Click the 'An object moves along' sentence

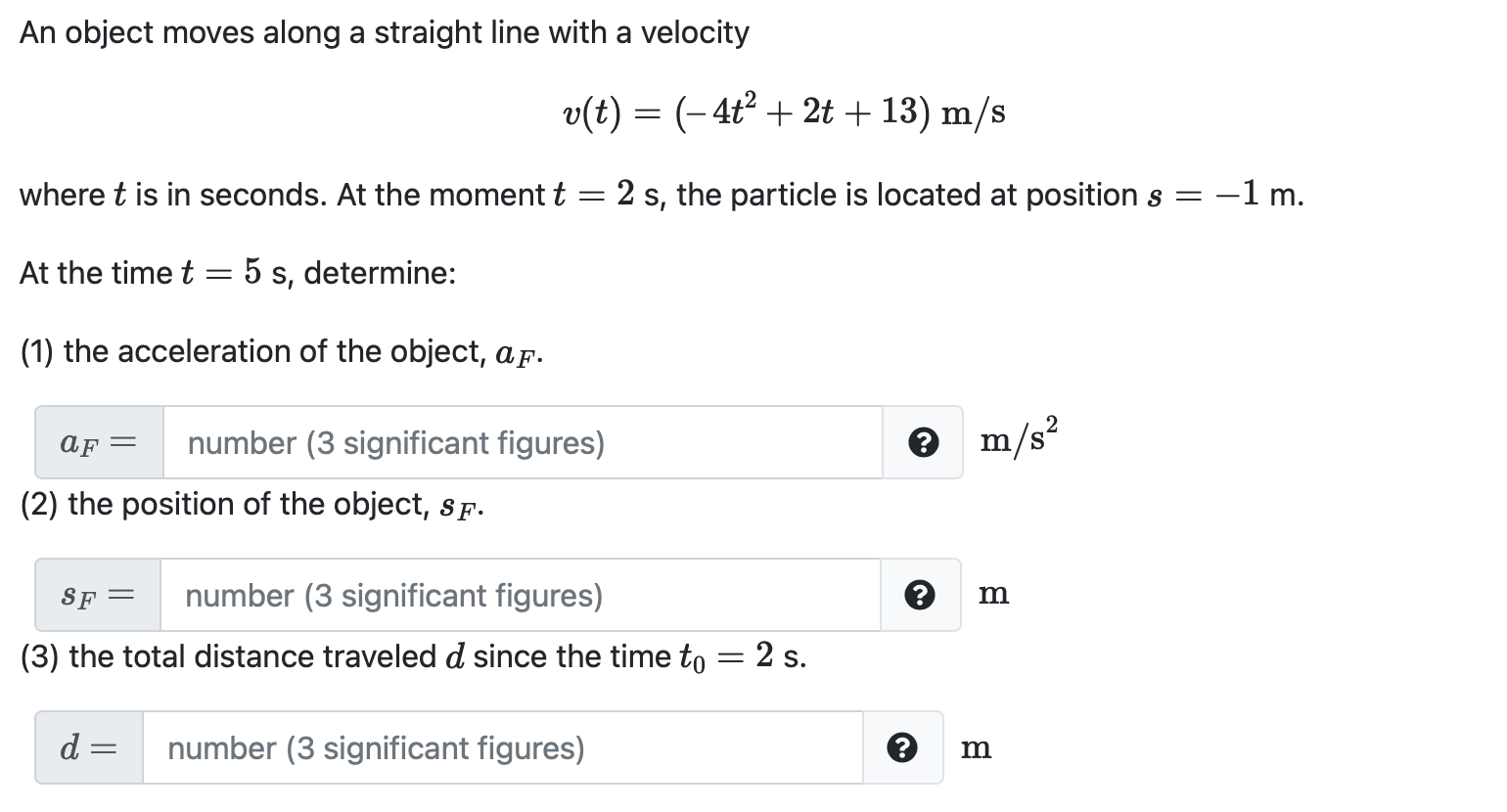[384, 33]
